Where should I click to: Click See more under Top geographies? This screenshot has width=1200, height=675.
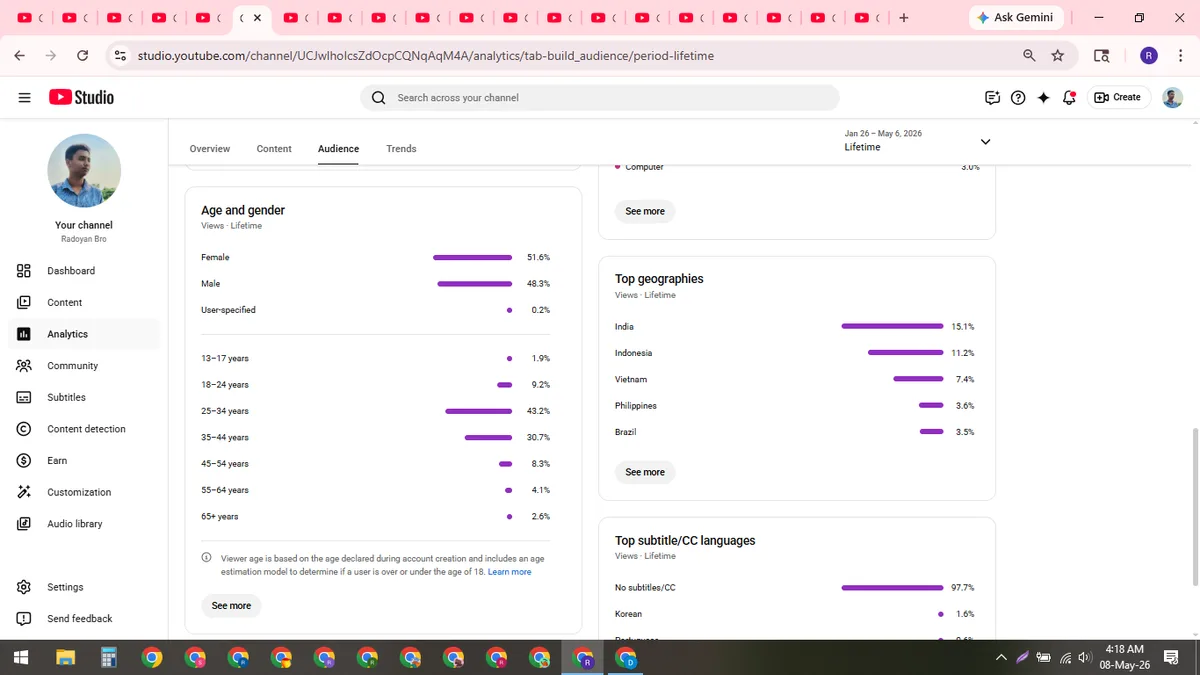click(645, 472)
